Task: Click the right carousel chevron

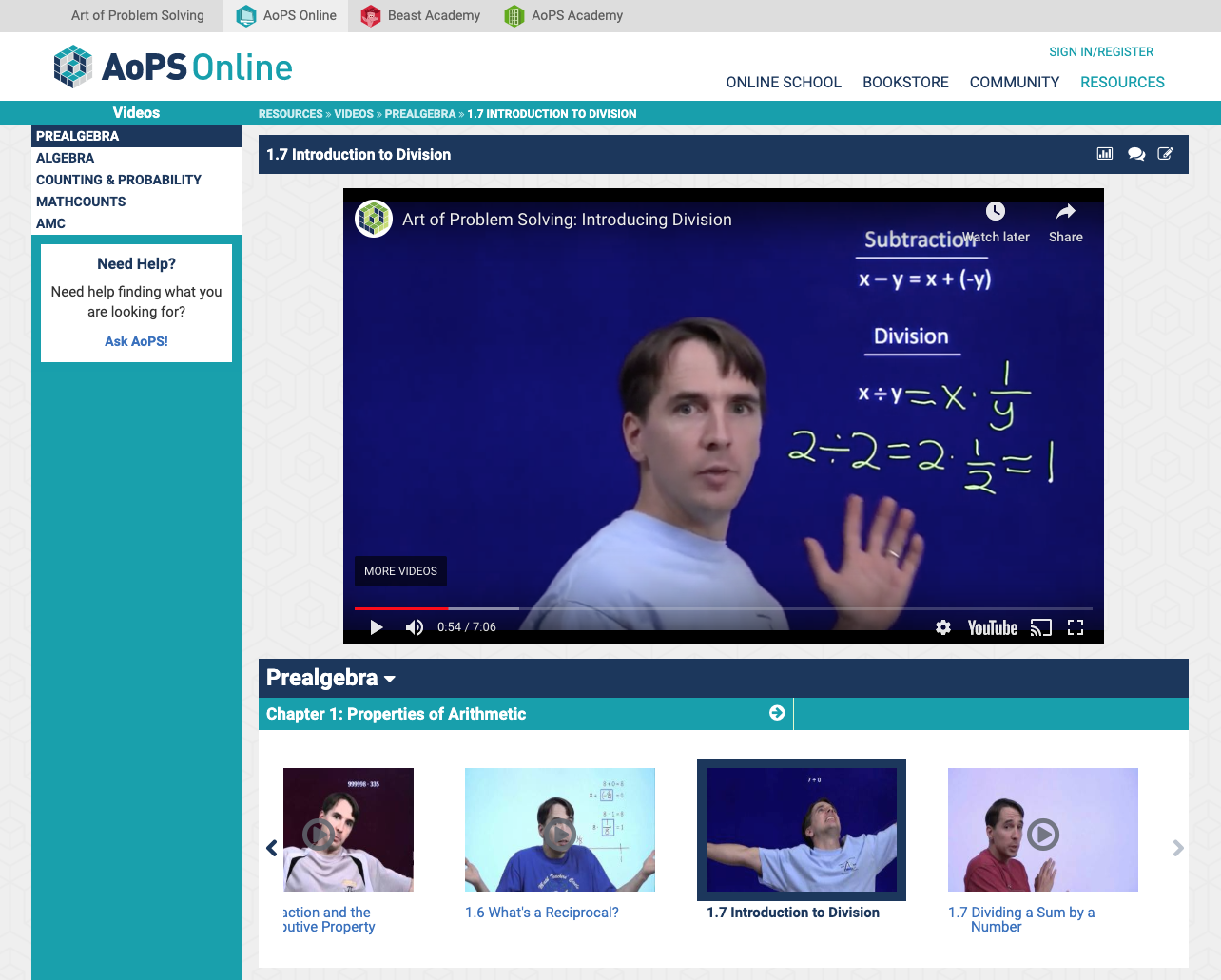Action: (1177, 848)
